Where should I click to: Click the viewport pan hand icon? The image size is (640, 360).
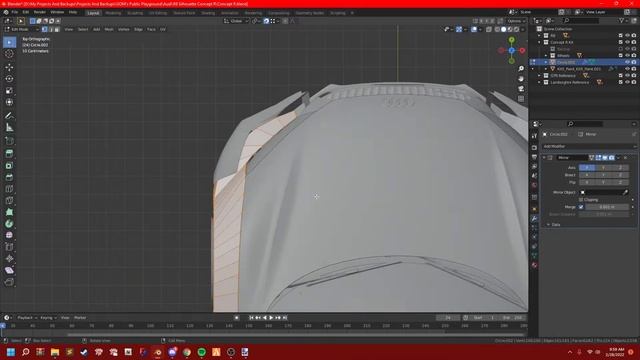coord(521,78)
